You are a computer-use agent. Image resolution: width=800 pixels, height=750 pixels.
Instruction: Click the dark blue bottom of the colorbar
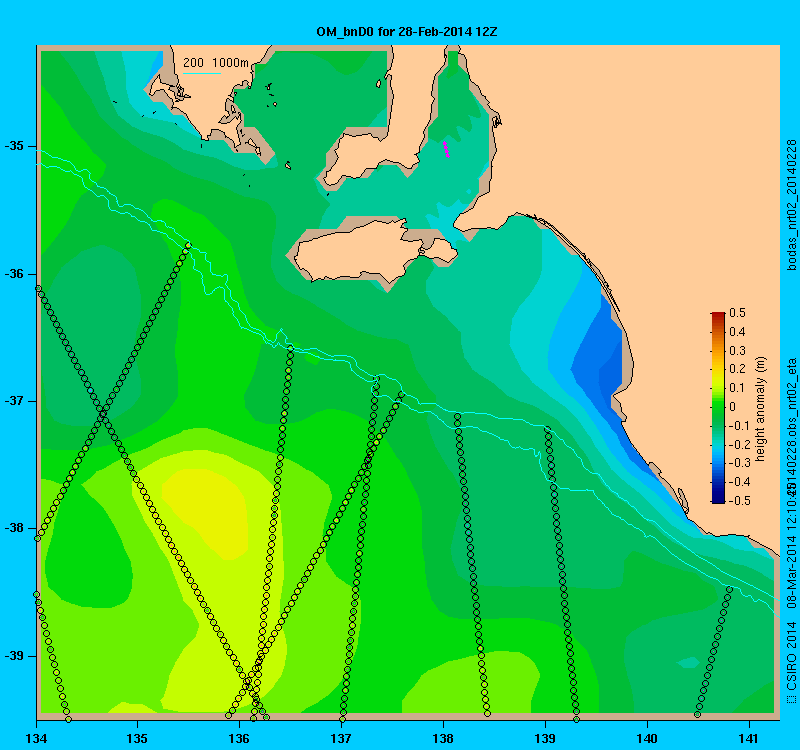pos(718,499)
